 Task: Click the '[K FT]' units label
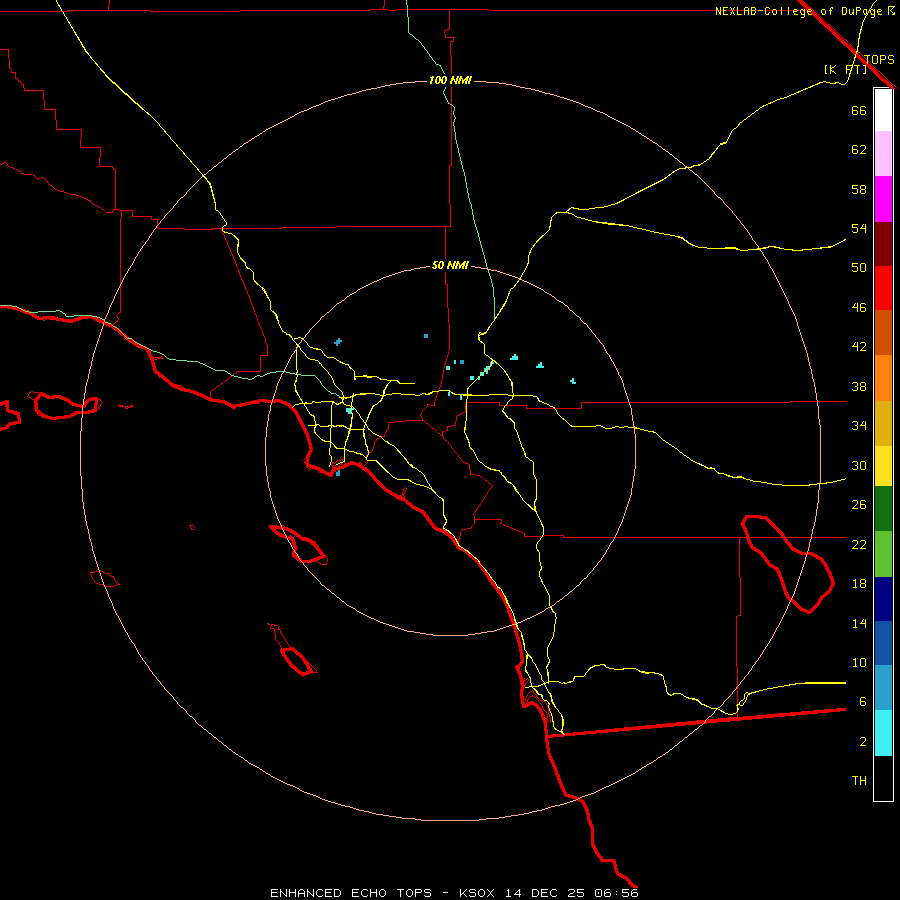tap(845, 69)
